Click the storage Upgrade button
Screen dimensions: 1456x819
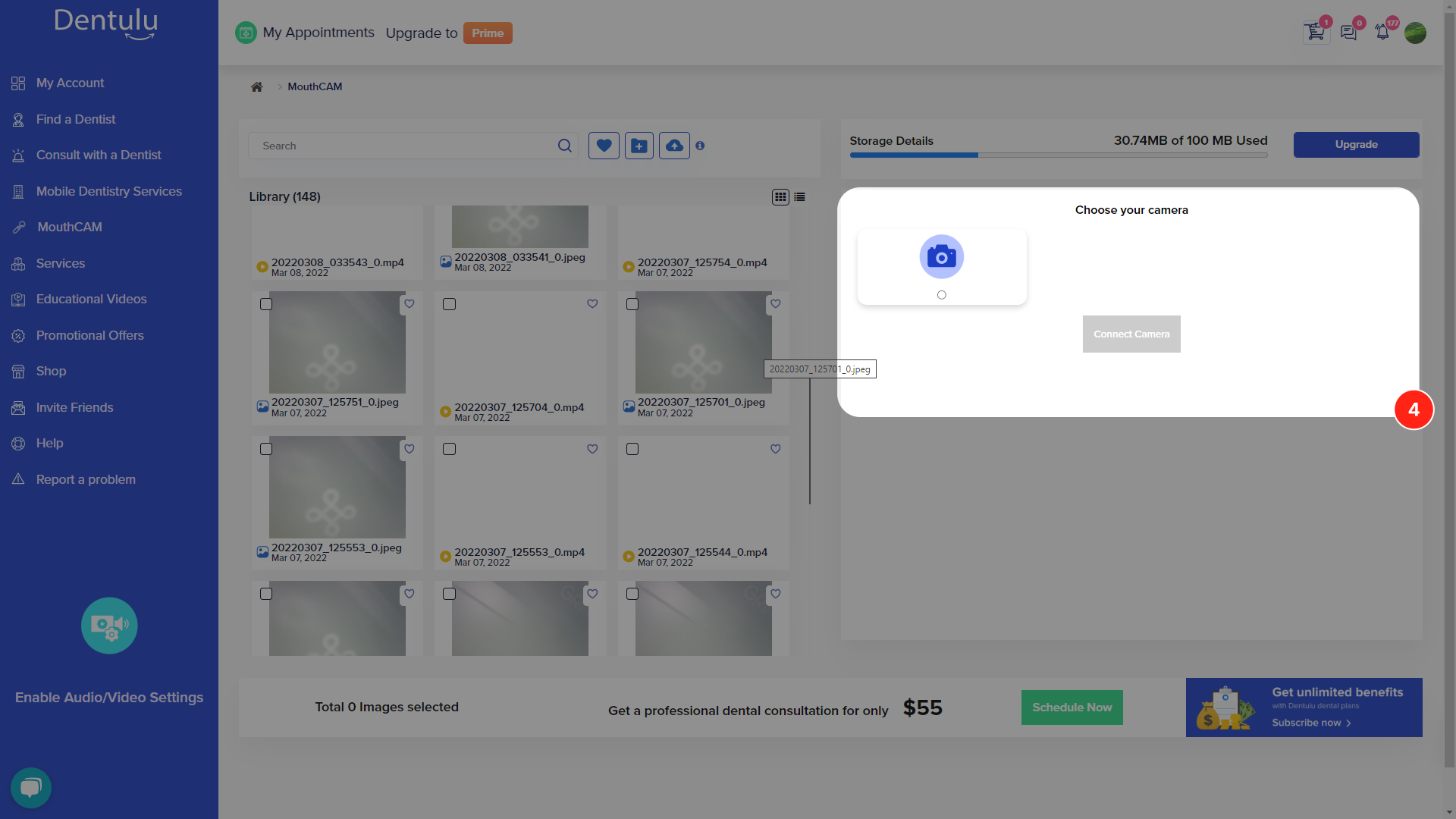(1356, 145)
